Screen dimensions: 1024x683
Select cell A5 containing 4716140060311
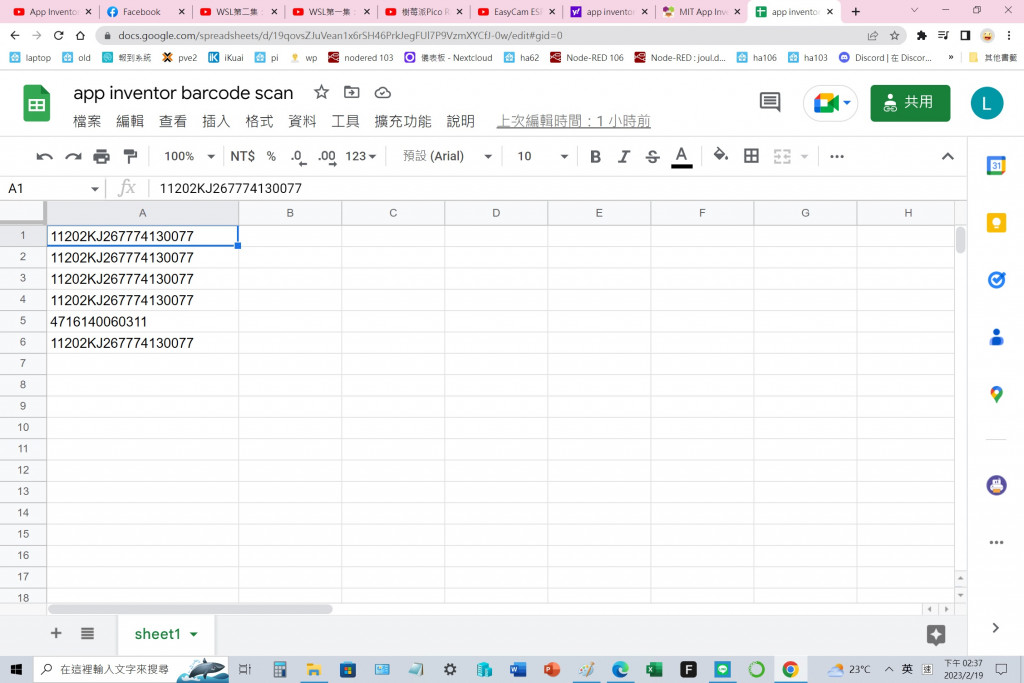142,322
